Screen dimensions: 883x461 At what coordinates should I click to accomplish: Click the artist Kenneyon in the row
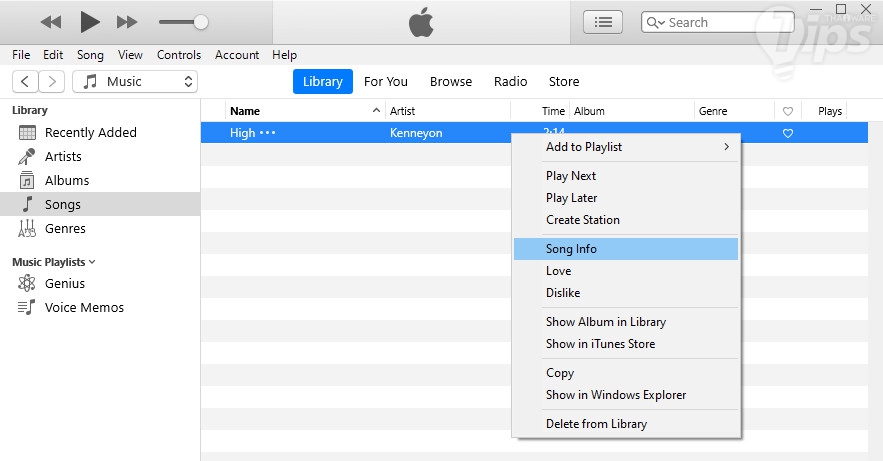point(416,133)
